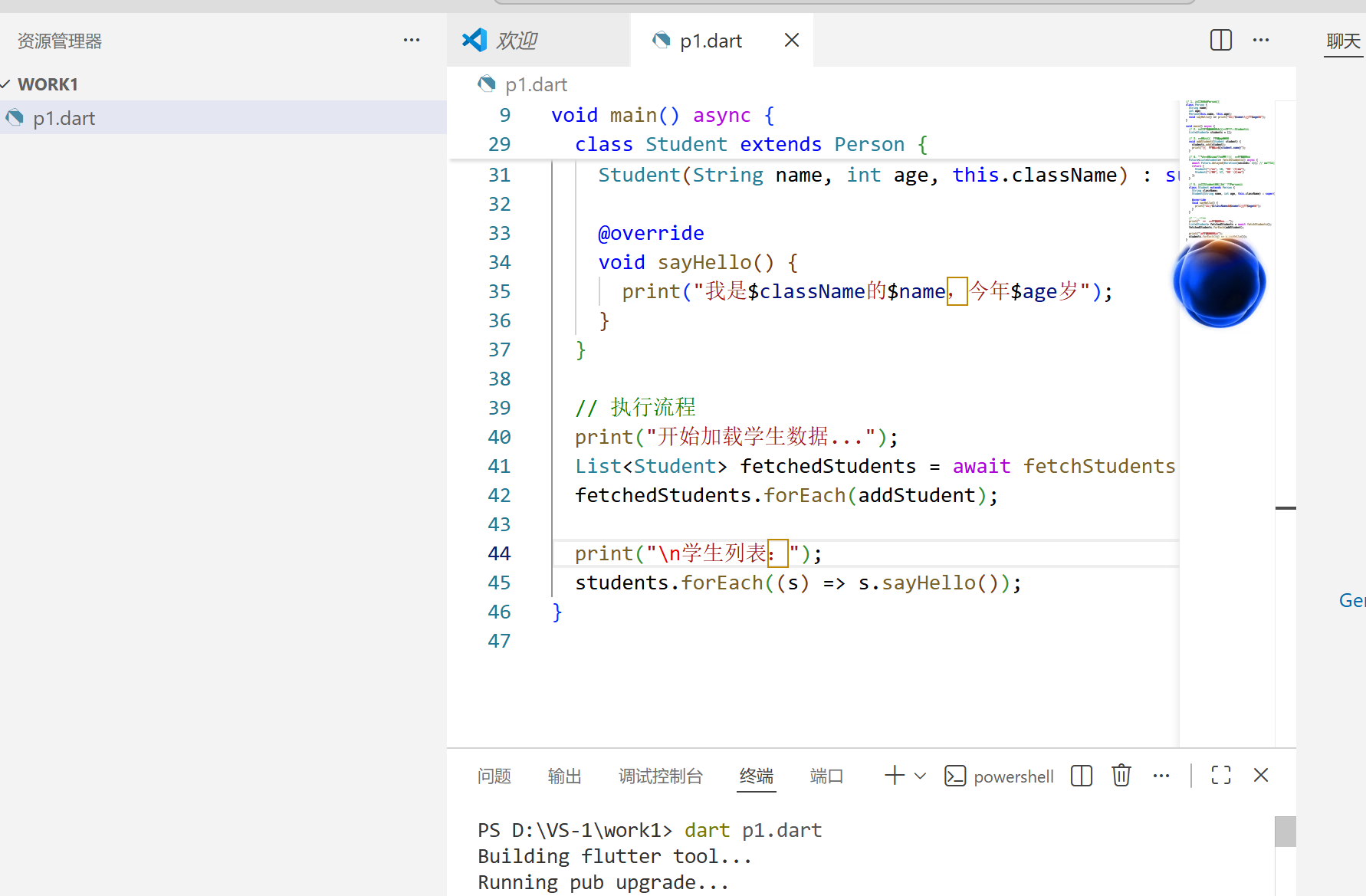The height and width of the screenshot is (896, 1366).
Task: Click the @override annotation on line 33
Action: (x=651, y=233)
